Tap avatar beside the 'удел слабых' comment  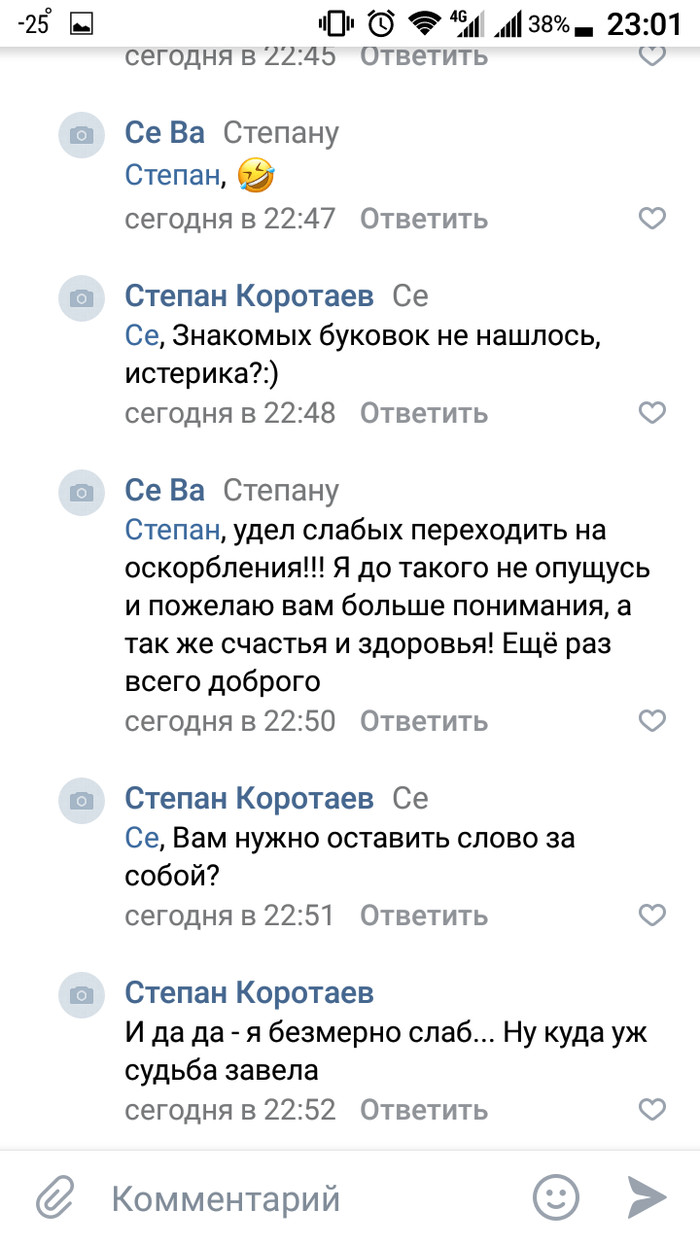point(82,492)
